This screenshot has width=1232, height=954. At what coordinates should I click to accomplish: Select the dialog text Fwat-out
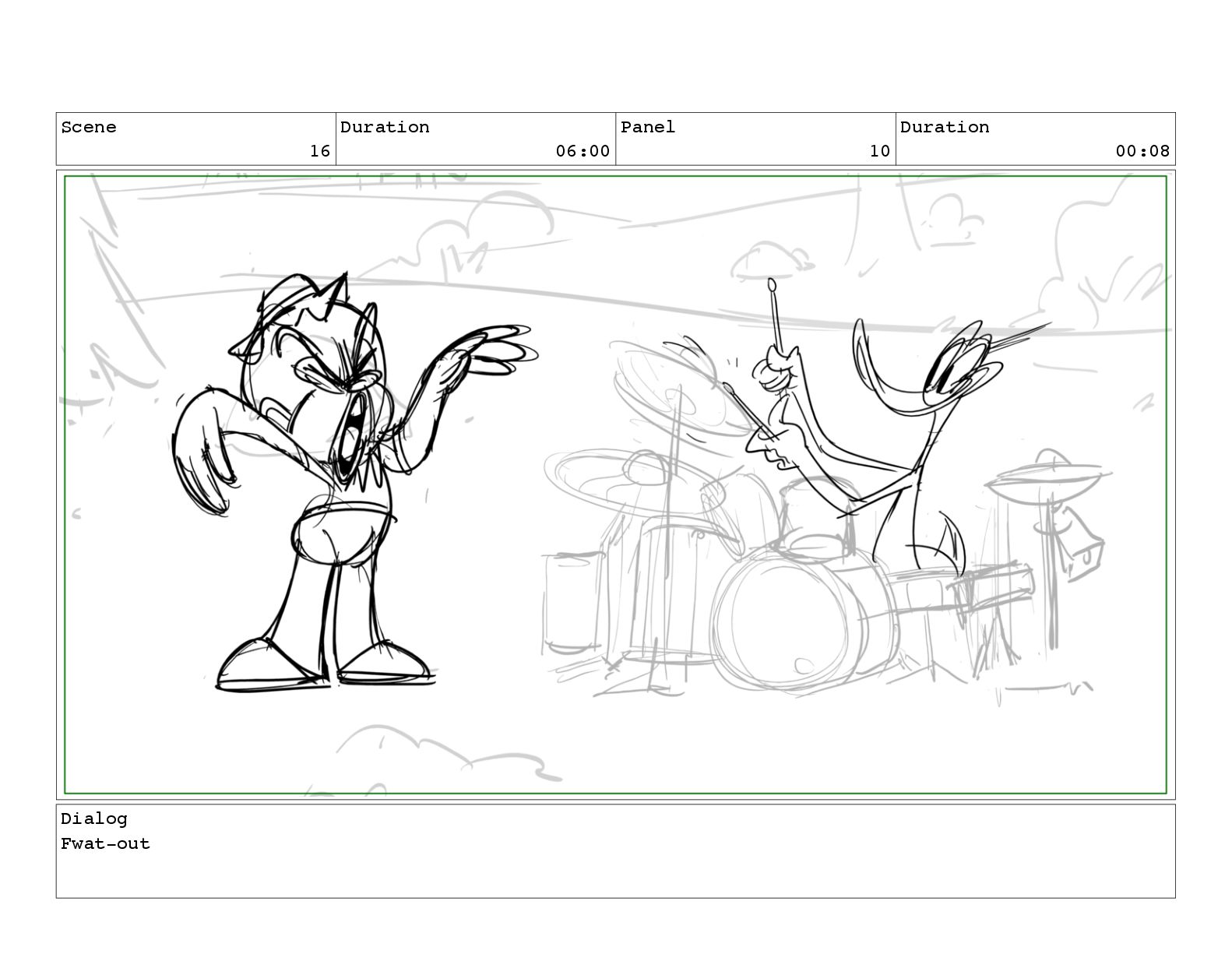point(105,843)
